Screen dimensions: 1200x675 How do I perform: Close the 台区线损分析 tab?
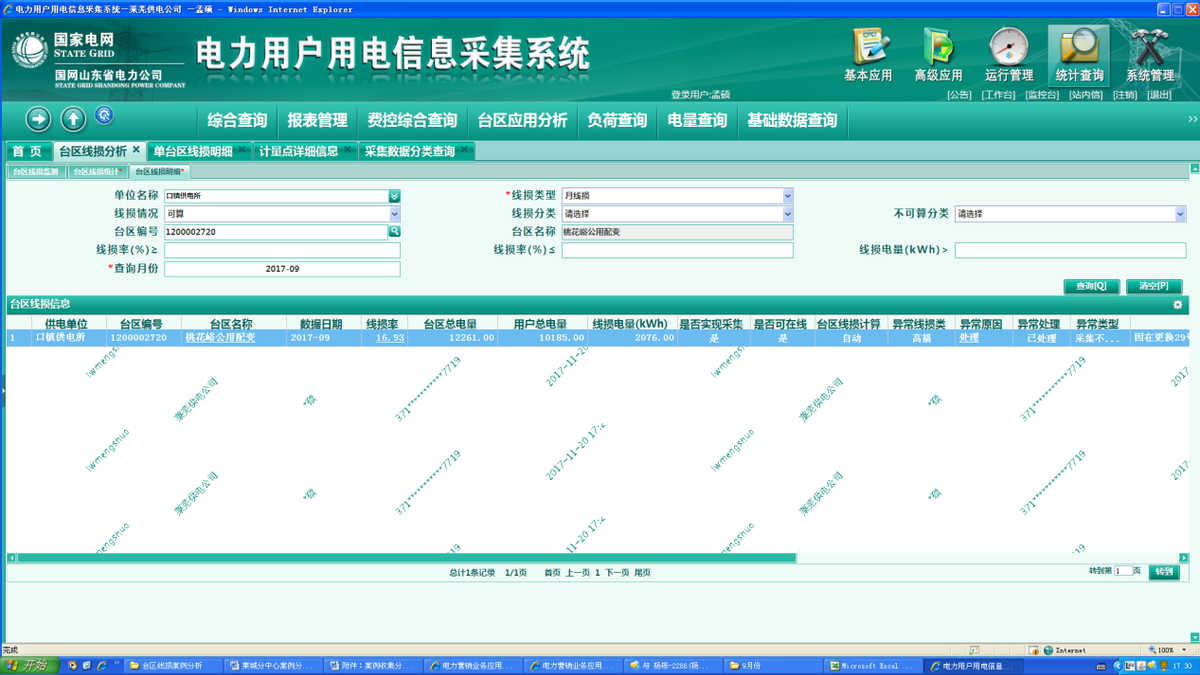coord(136,150)
